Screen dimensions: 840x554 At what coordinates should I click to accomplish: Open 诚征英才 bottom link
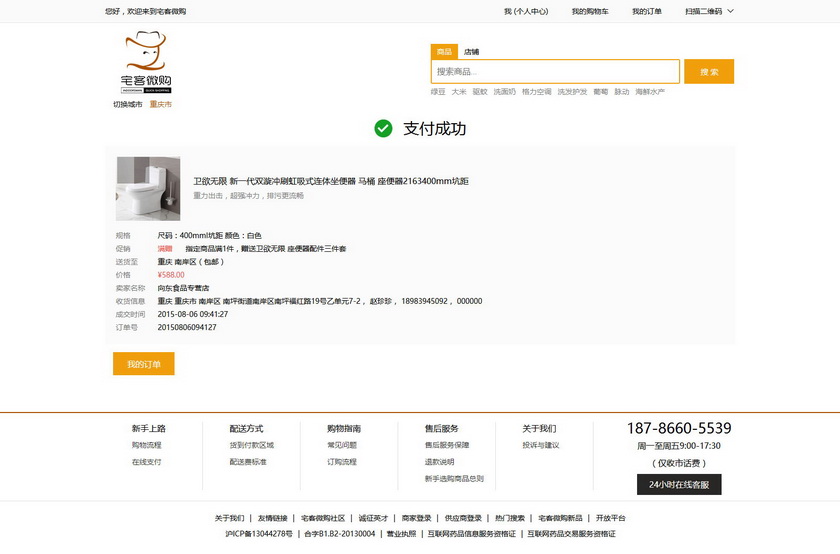tap(373, 518)
